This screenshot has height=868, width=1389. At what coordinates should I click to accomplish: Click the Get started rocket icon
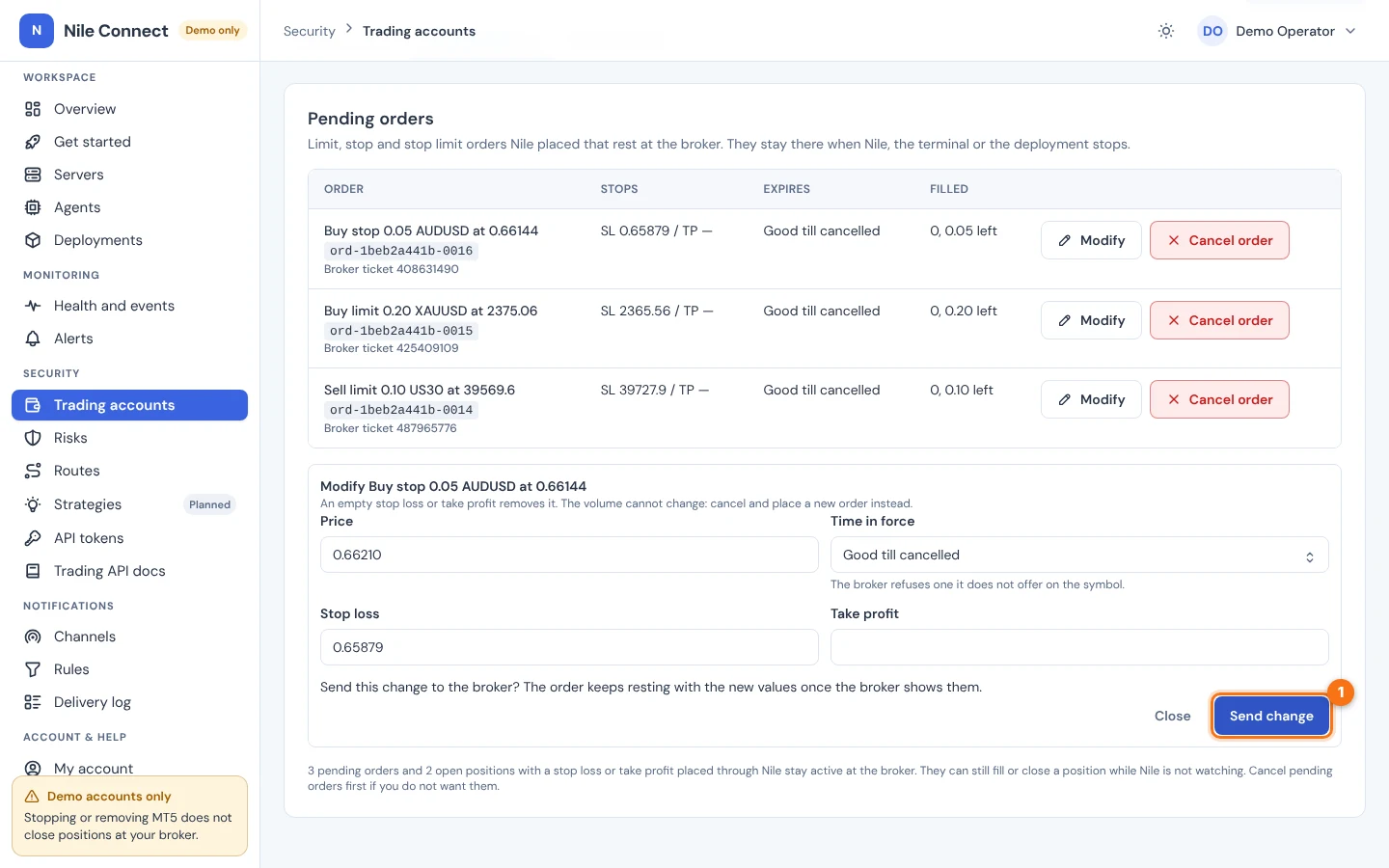[33, 142]
